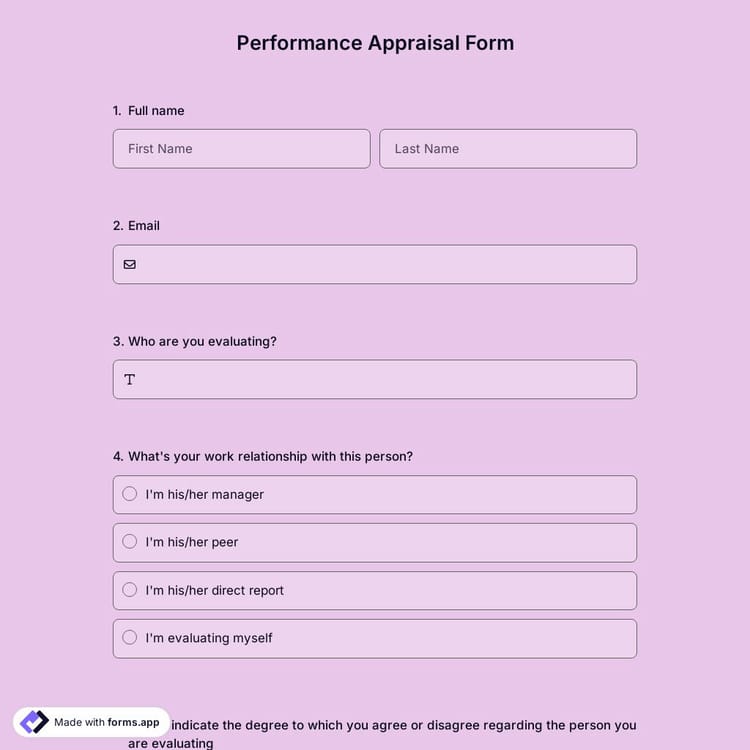This screenshot has height=750, width=750.
Task: Click the 'Who are you evaluating?' question label
Action: (x=202, y=341)
